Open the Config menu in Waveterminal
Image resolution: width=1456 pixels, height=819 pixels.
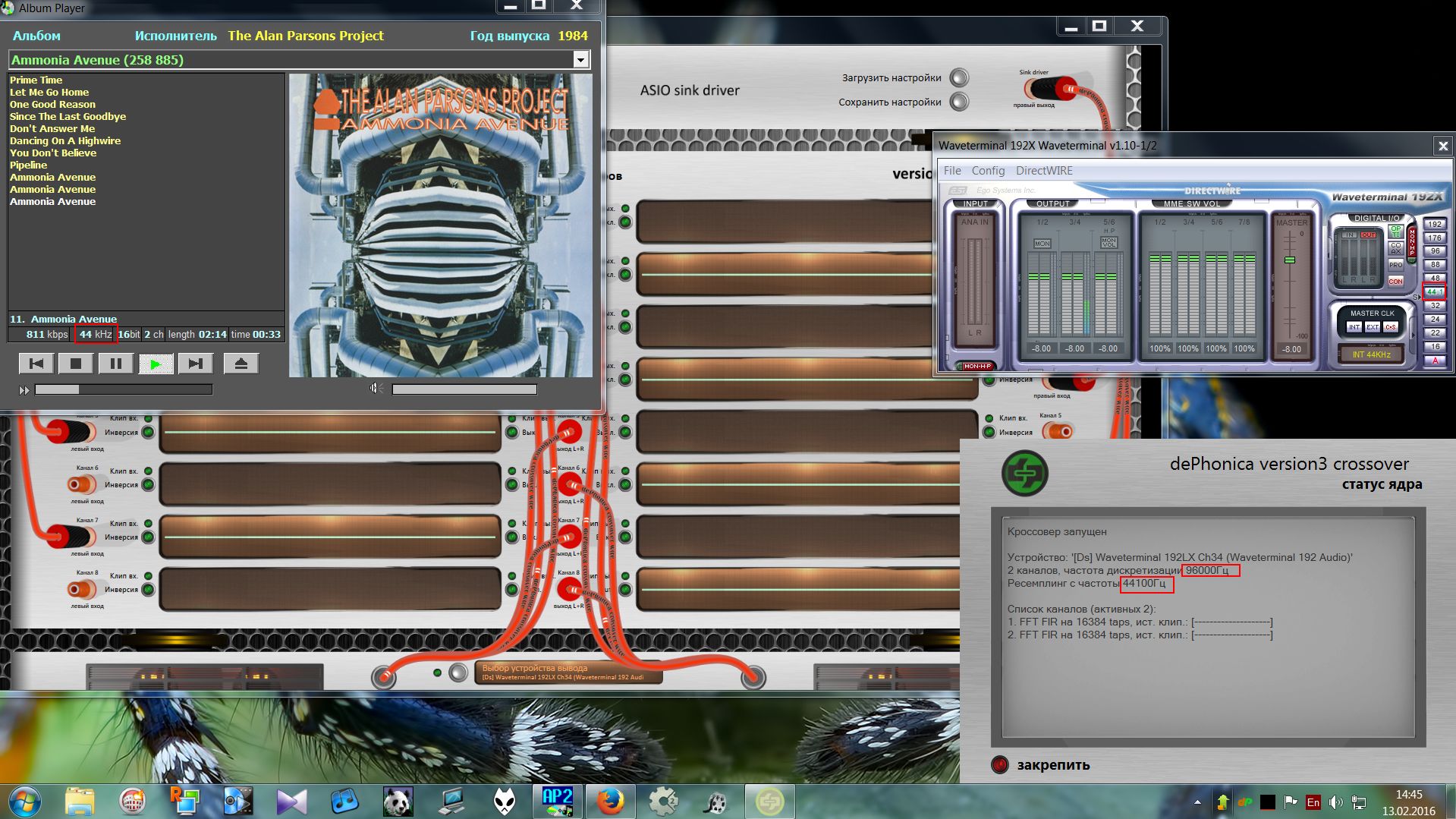tap(988, 171)
